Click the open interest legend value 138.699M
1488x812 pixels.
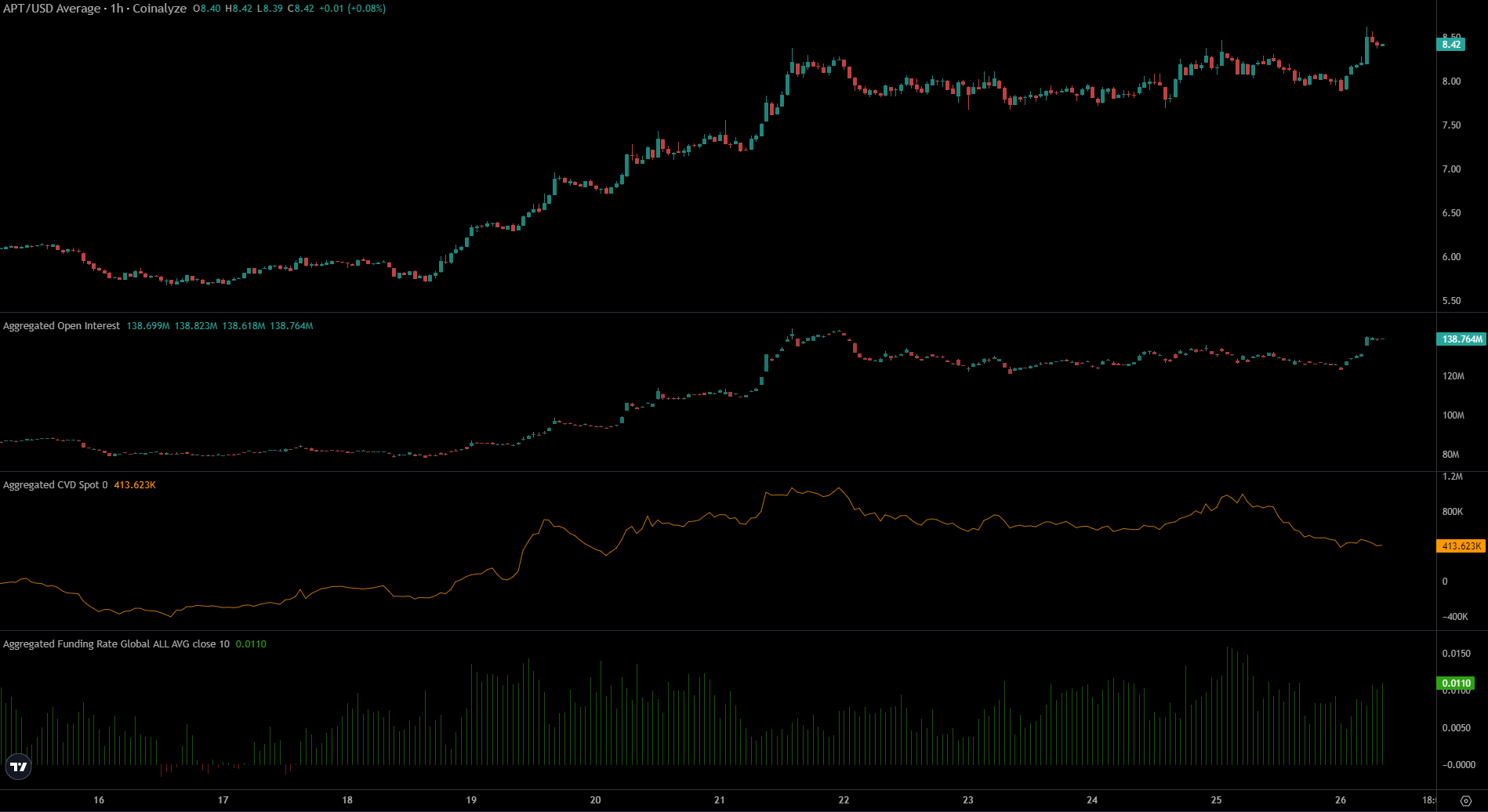coord(148,326)
